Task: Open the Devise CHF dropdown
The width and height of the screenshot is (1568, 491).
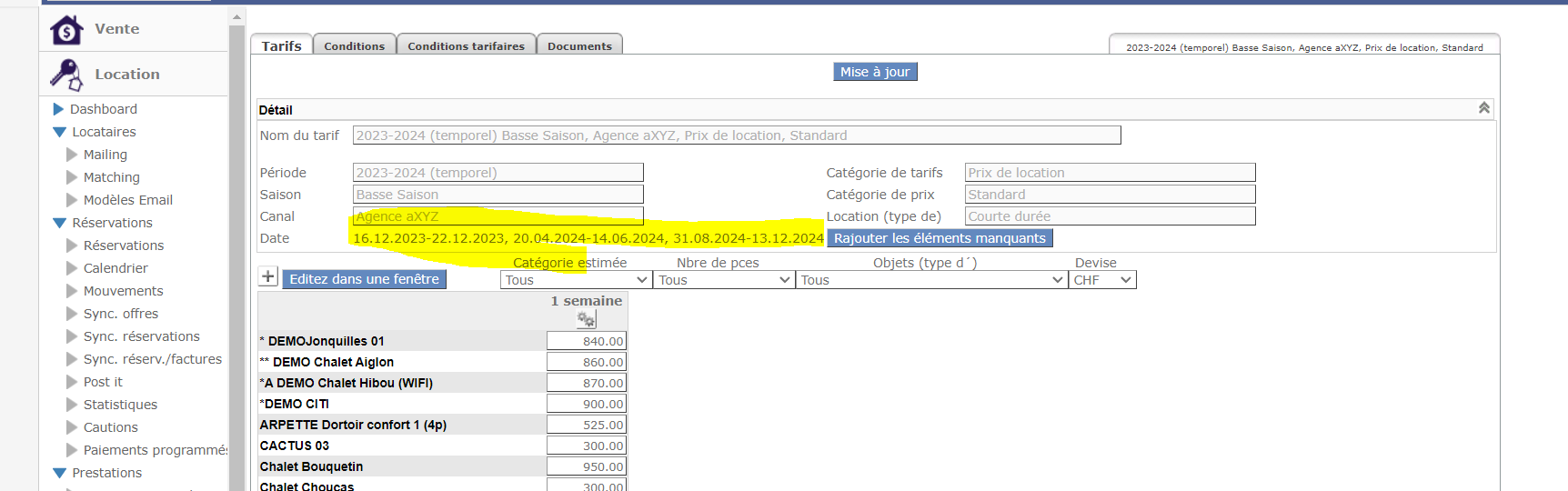Action: click(1102, 280)
